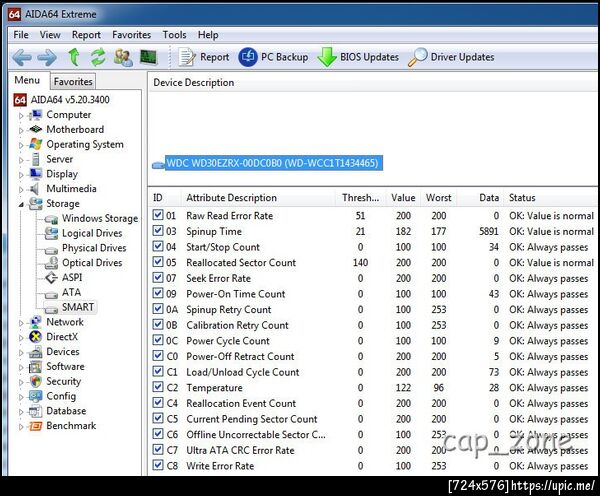The image size is (600, 496).
Task: Toggle the Temperature attribute checkbox
Action: tap(158, 387)
